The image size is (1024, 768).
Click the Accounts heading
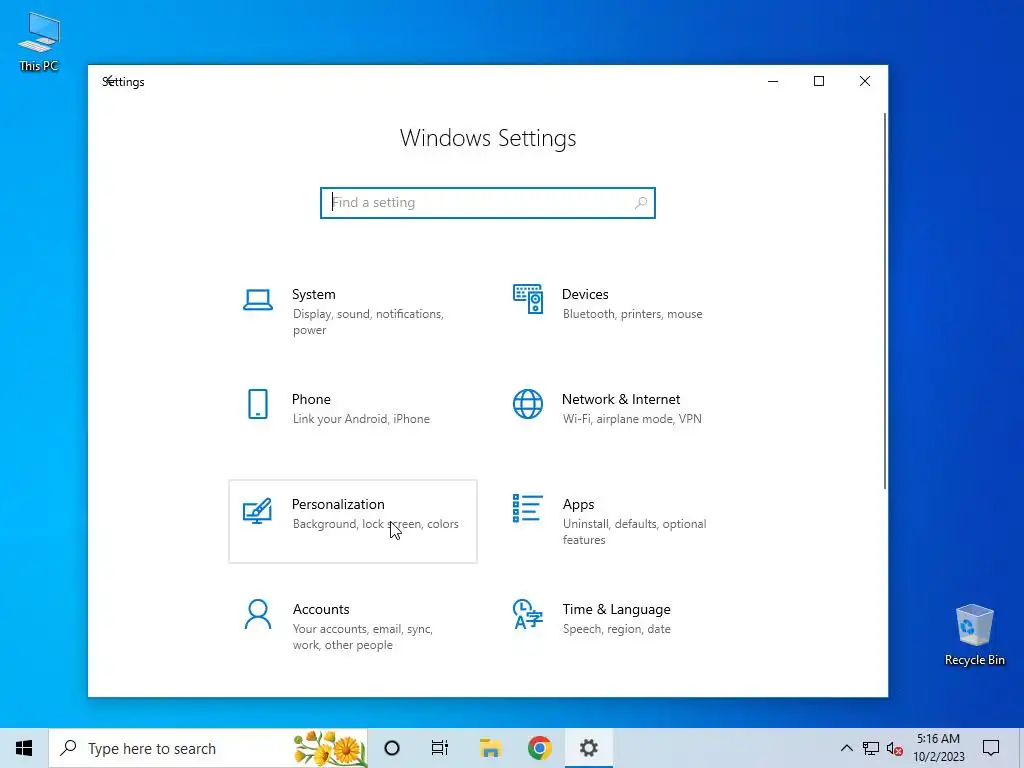(321, 610)
